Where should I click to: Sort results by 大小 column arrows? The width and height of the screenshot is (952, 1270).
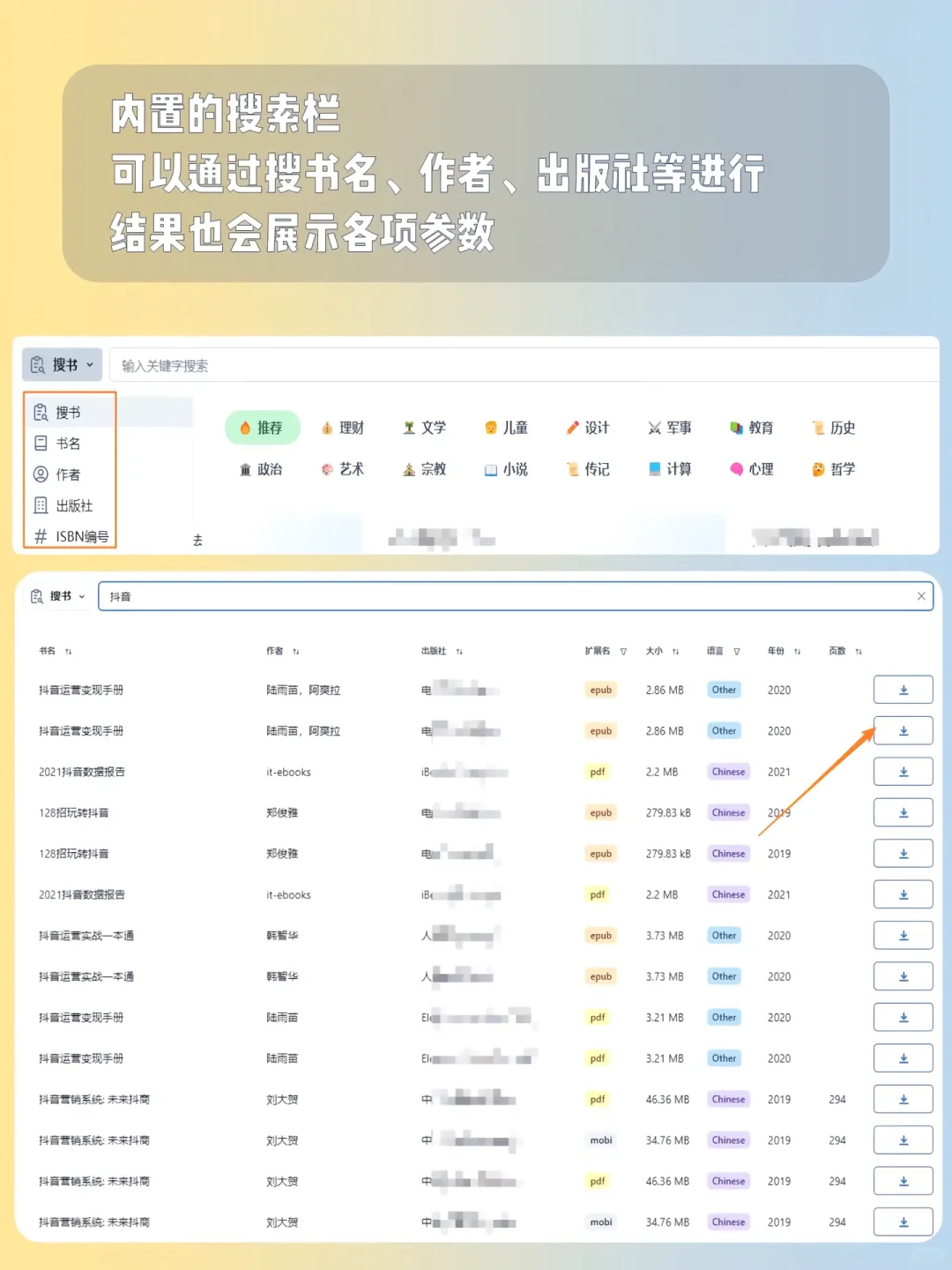click(x=675, y=652)
